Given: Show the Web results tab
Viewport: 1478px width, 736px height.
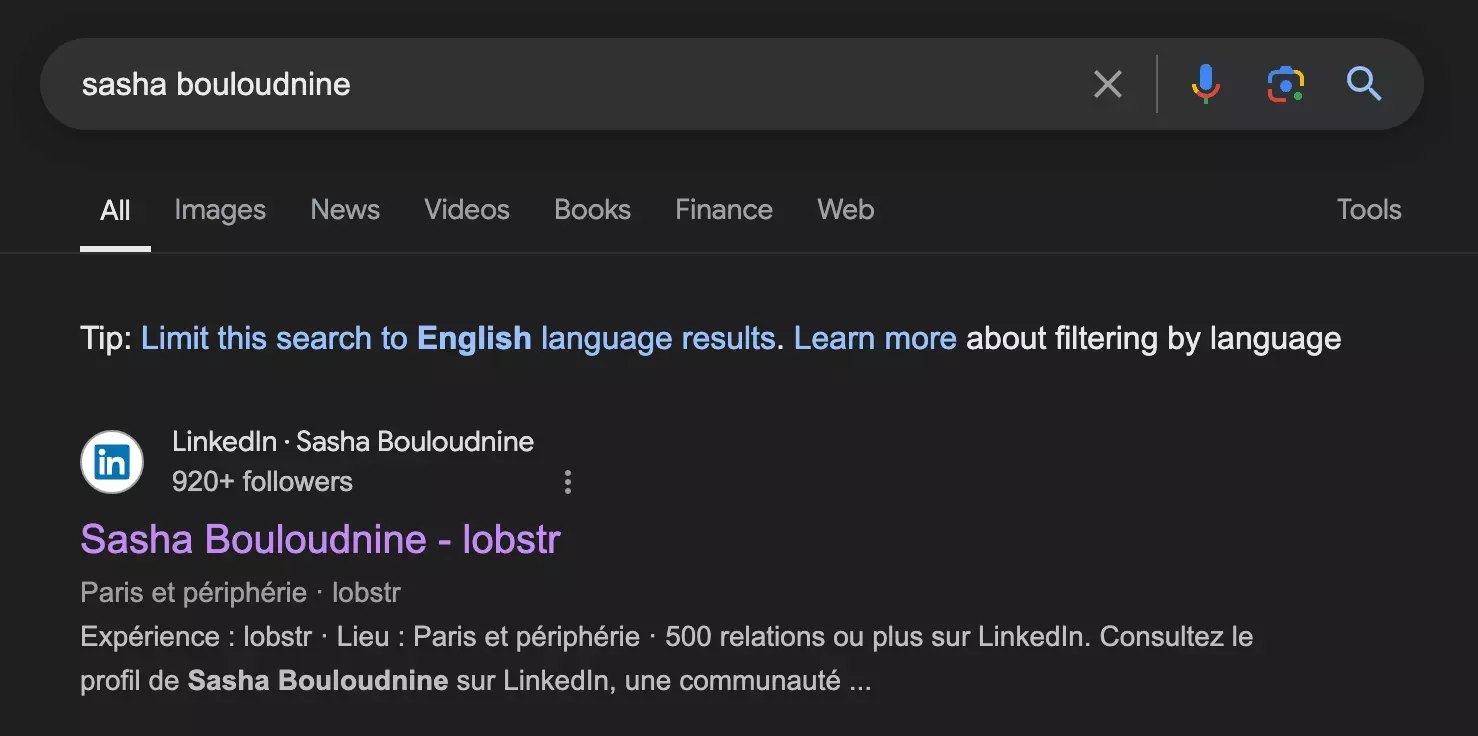Looking at the screenshot, I should (x=845, y=210).
